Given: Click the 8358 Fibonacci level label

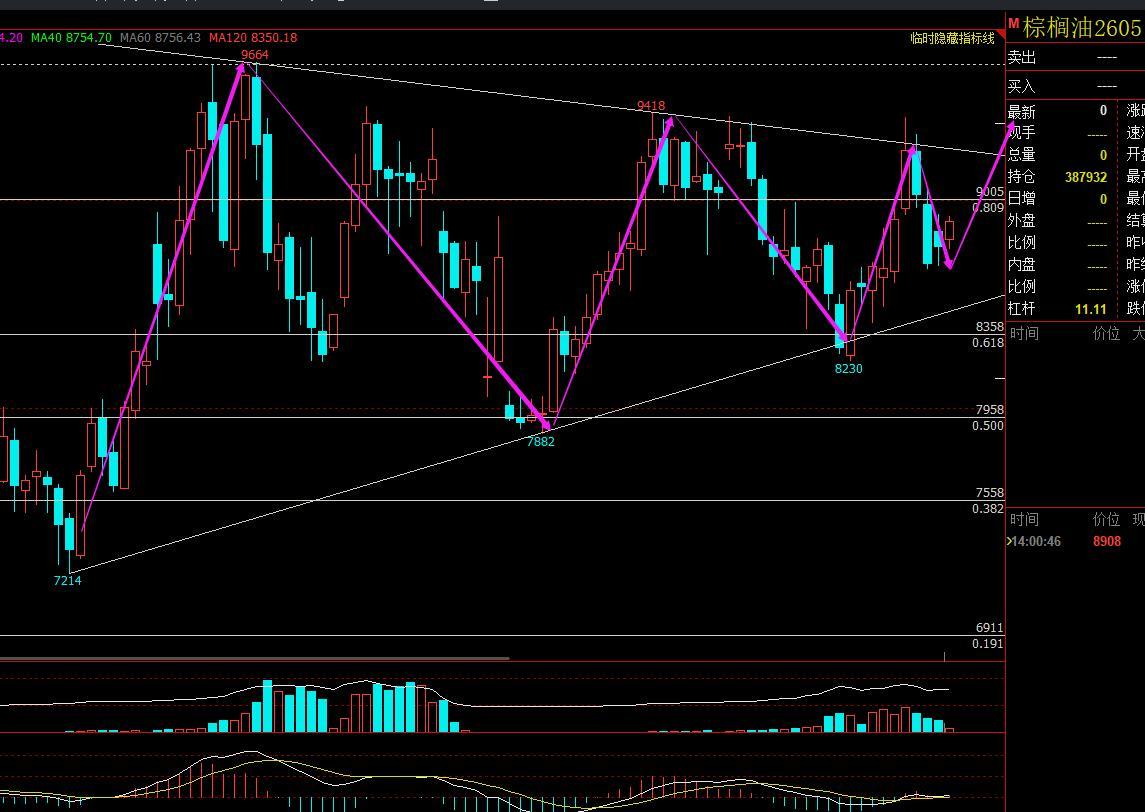Looking at the screenshot, I should coord(989,327).
